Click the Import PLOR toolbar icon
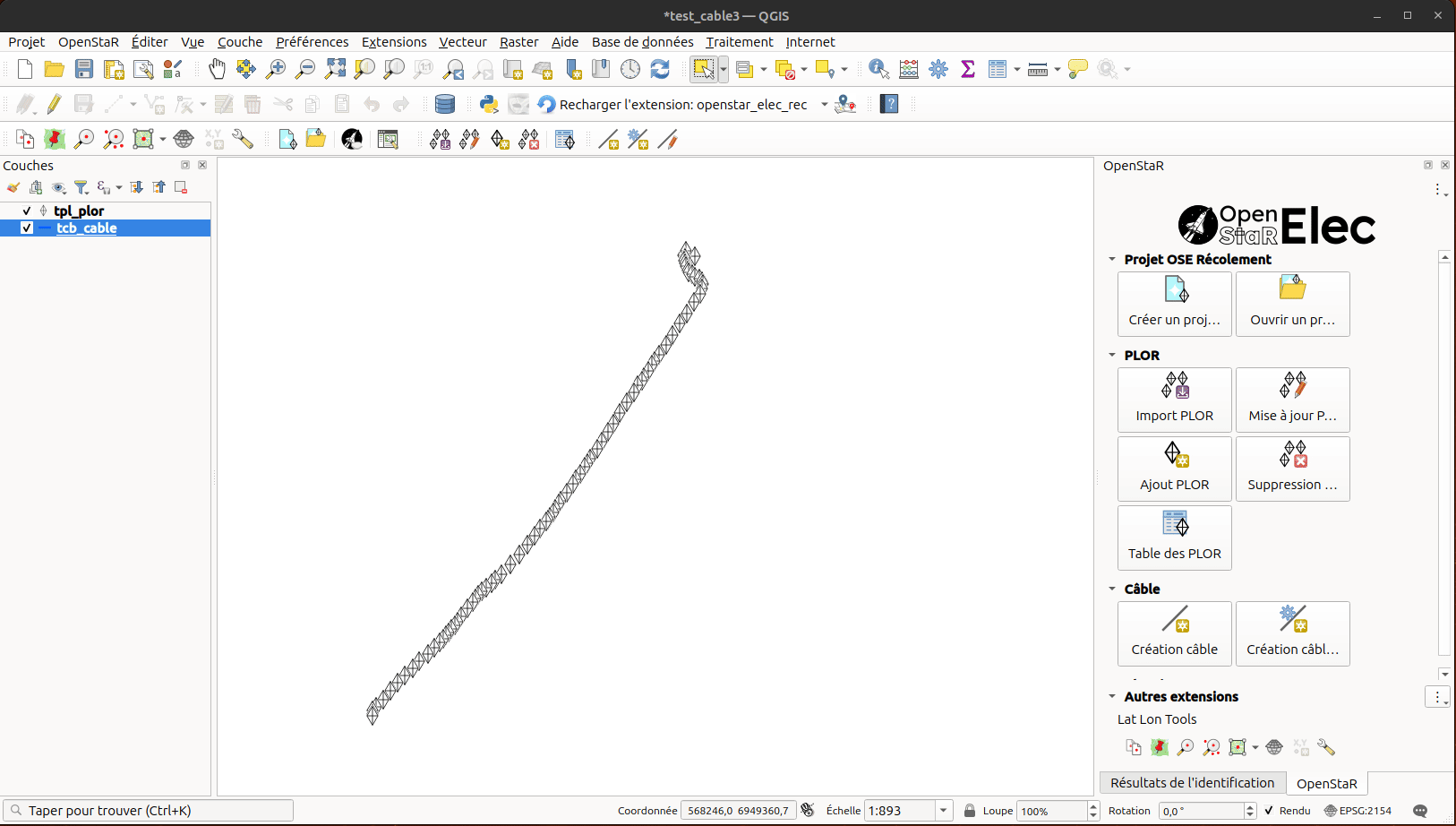Screen dimensions: 1456x826 [440, 139]
